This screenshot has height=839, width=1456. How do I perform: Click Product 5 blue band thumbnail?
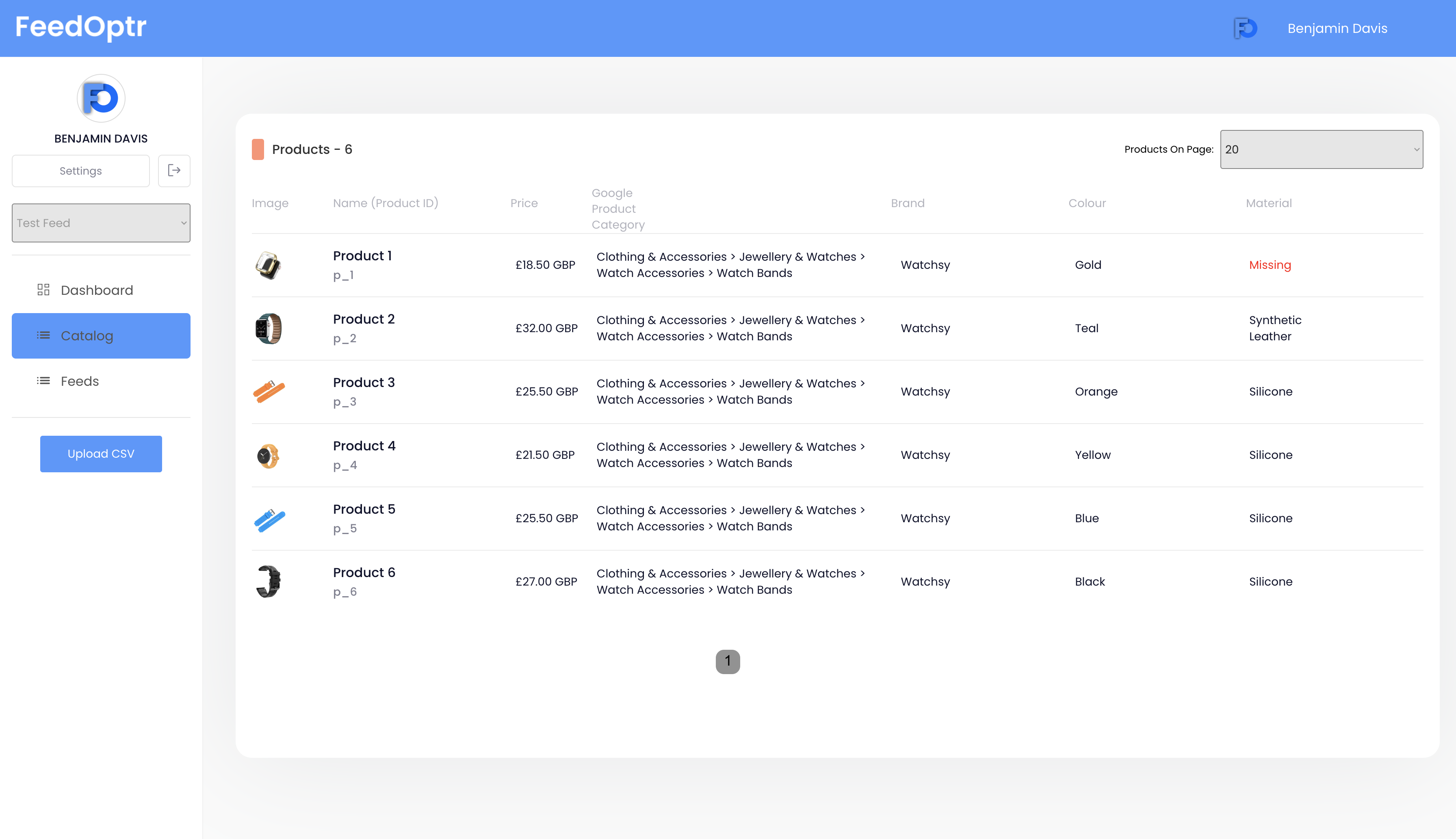pos(269,520)
